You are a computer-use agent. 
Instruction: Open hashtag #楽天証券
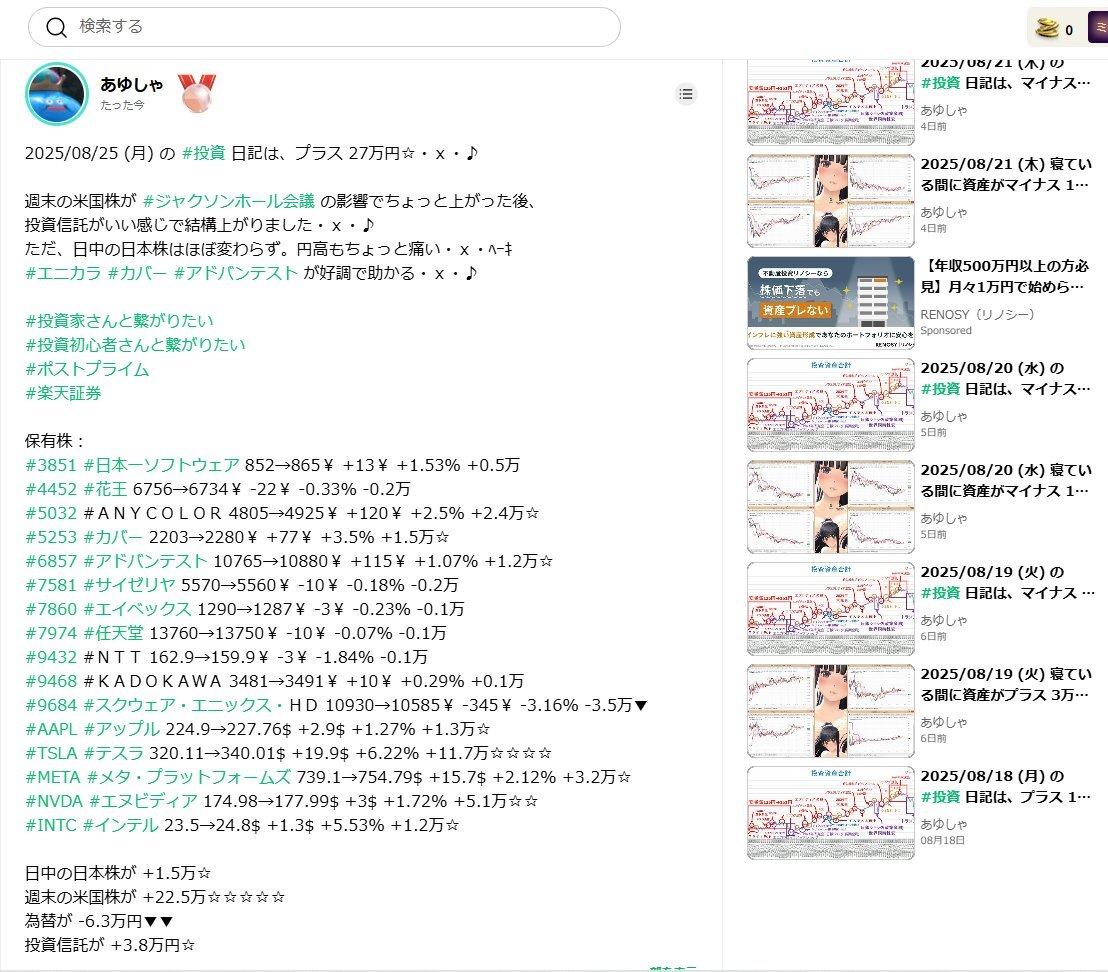pos(64,393)
